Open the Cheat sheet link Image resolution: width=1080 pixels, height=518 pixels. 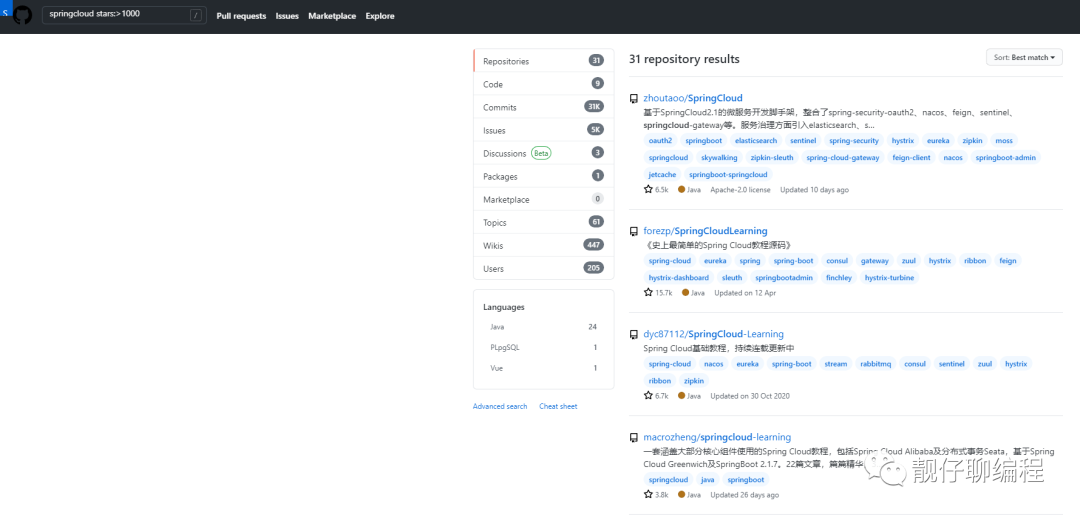click(558, 406)
